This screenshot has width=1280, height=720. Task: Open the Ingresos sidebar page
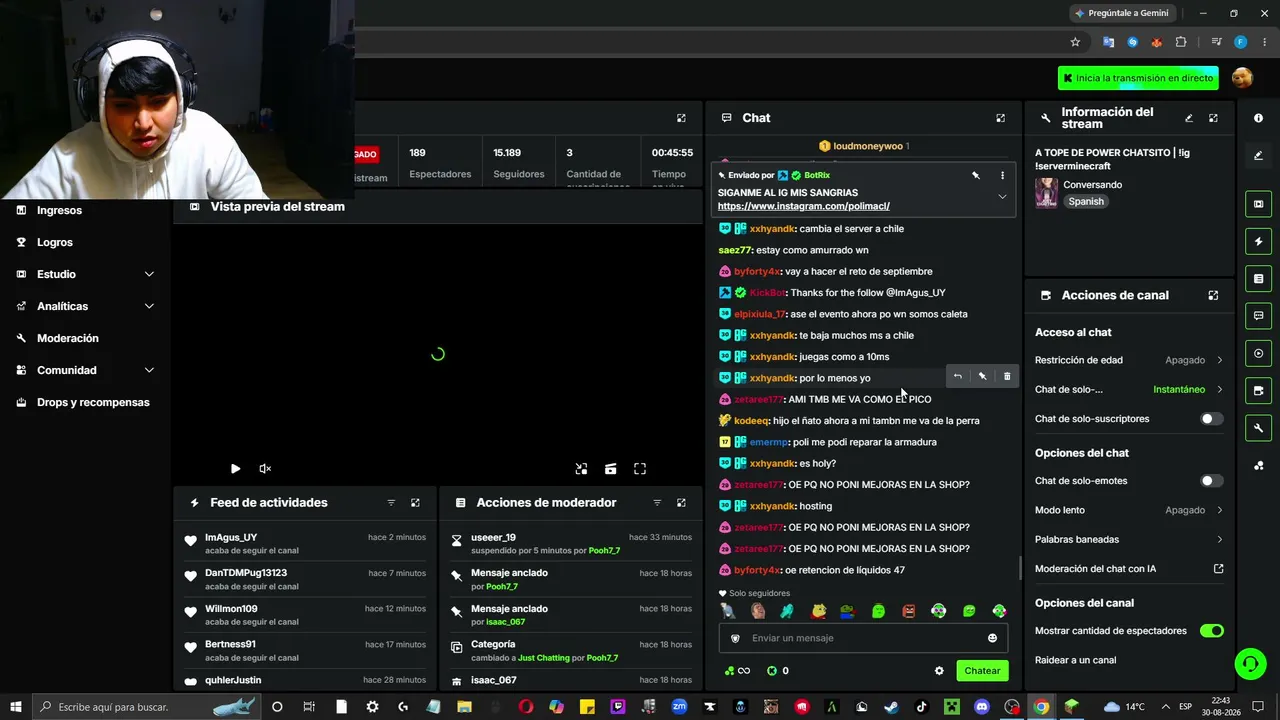pos(59,210)
